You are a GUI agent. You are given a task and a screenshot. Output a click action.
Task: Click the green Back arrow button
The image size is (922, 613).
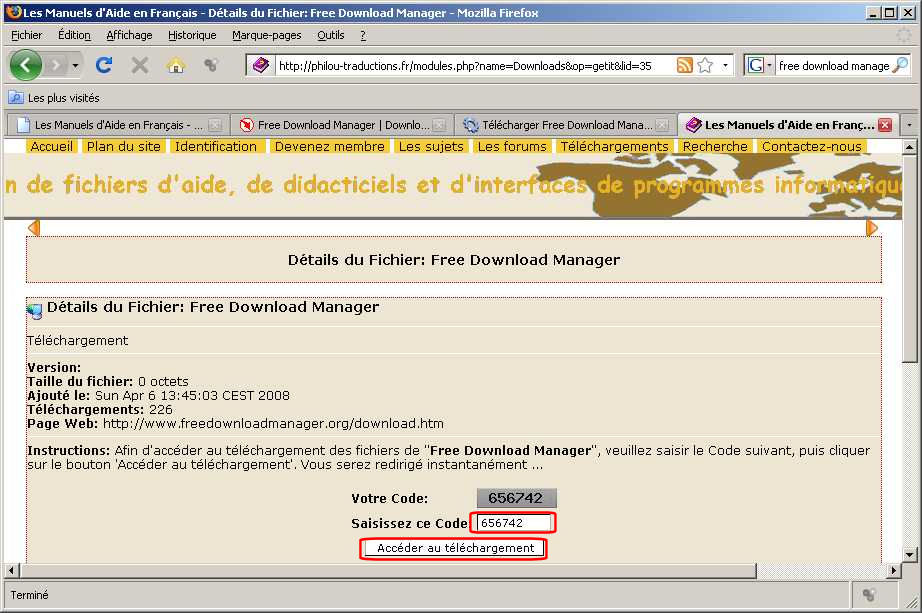pyautogui.click(x=25, y=65)
